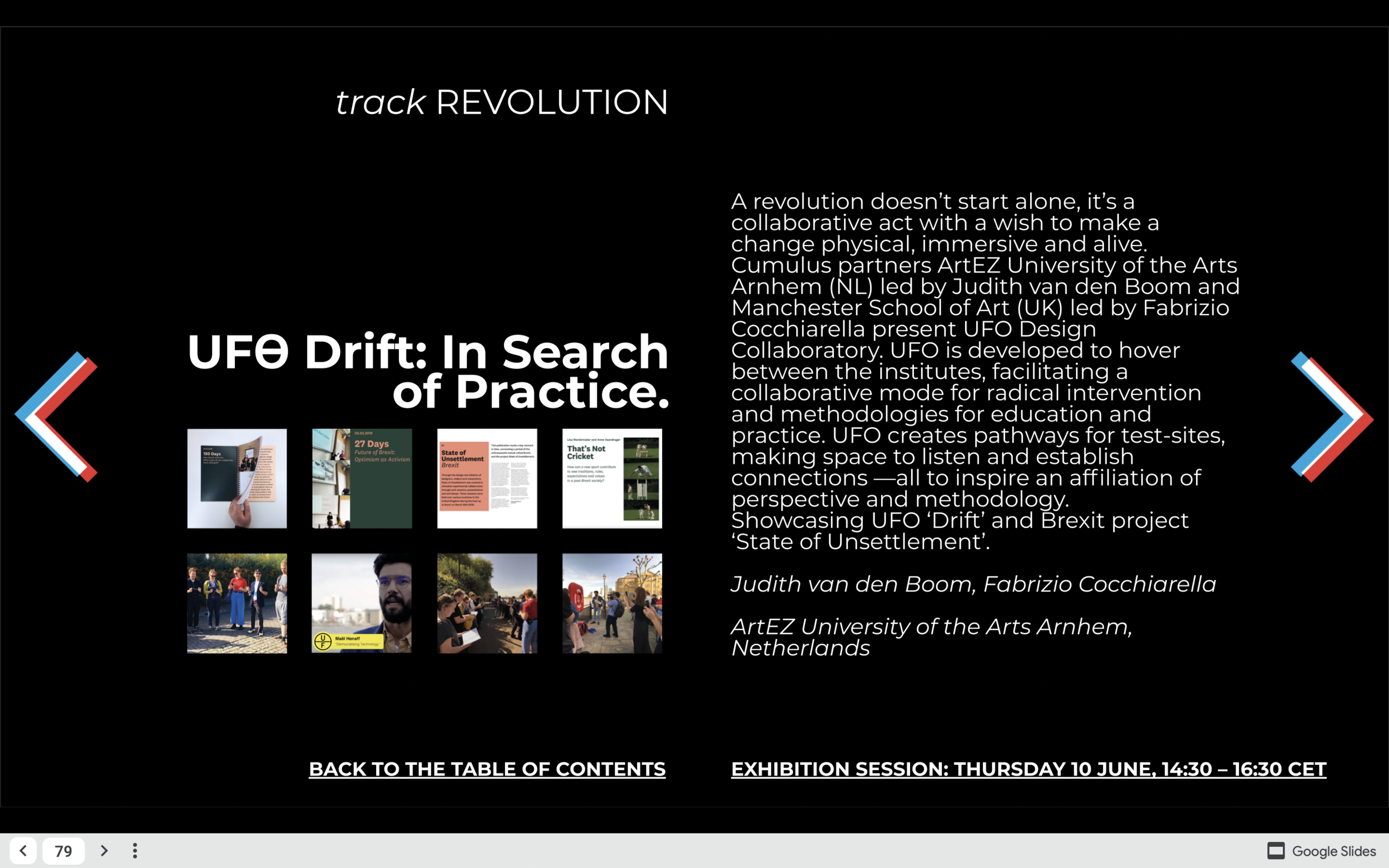Open the Google Slides logo link
This screenshot has height=868, width=1389.
pyautogui.click(x=1321, y=850)
